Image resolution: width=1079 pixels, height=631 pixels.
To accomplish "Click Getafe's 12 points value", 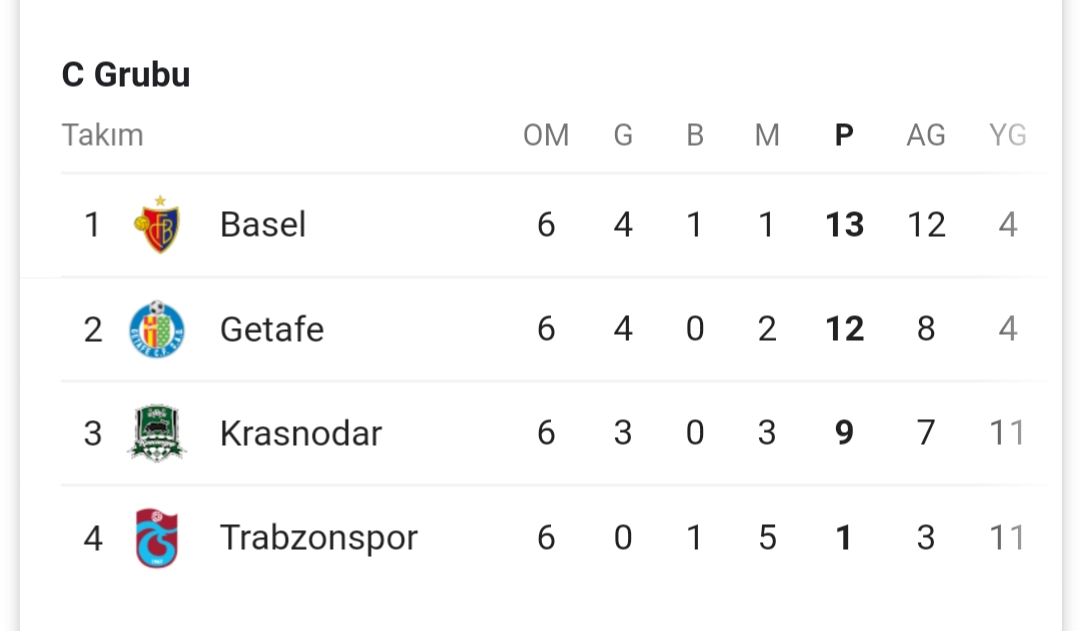I will (x=844, y=329).
